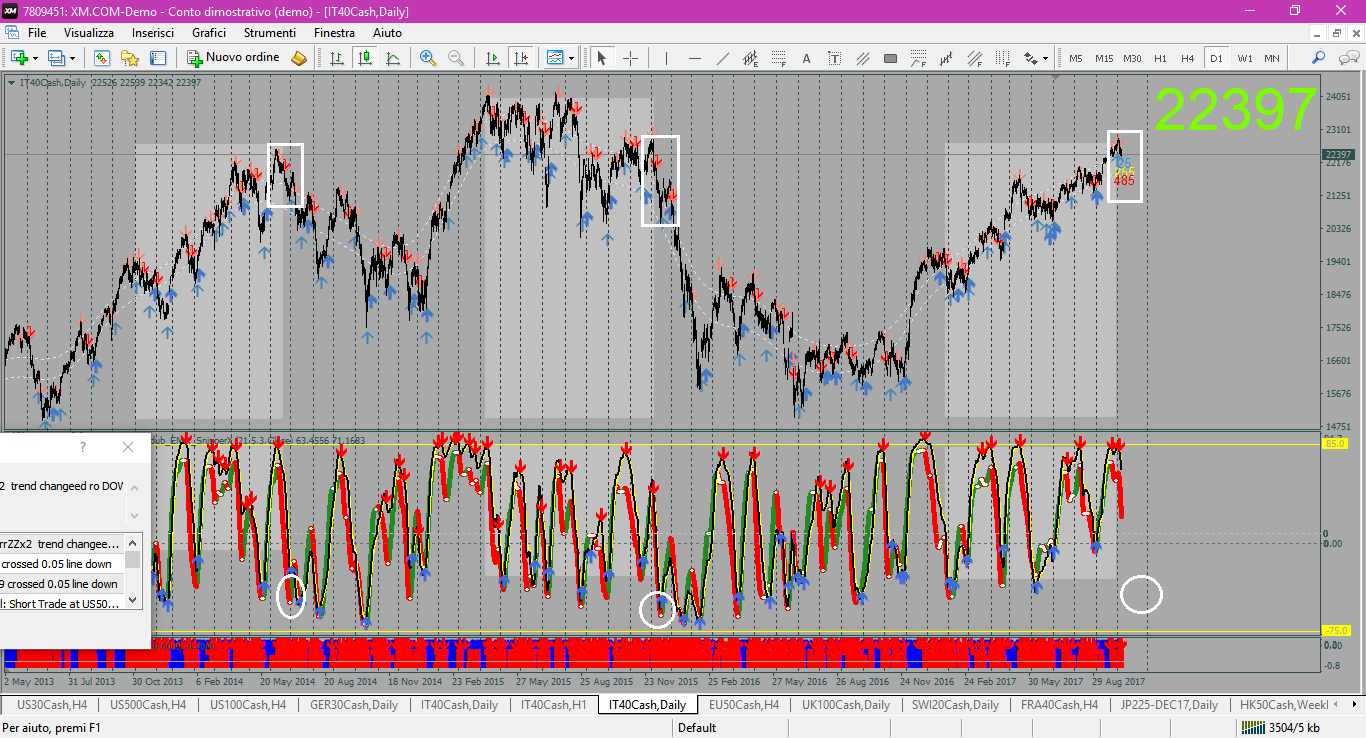Click alert list scrollbar down arrow
The image size is (1366, 738).
point(133,600)
